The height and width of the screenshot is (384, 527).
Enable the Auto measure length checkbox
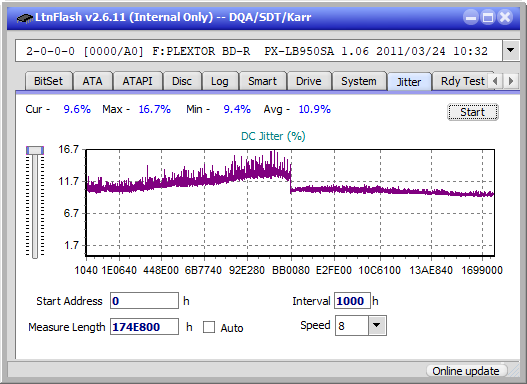(x=209, y=327)
